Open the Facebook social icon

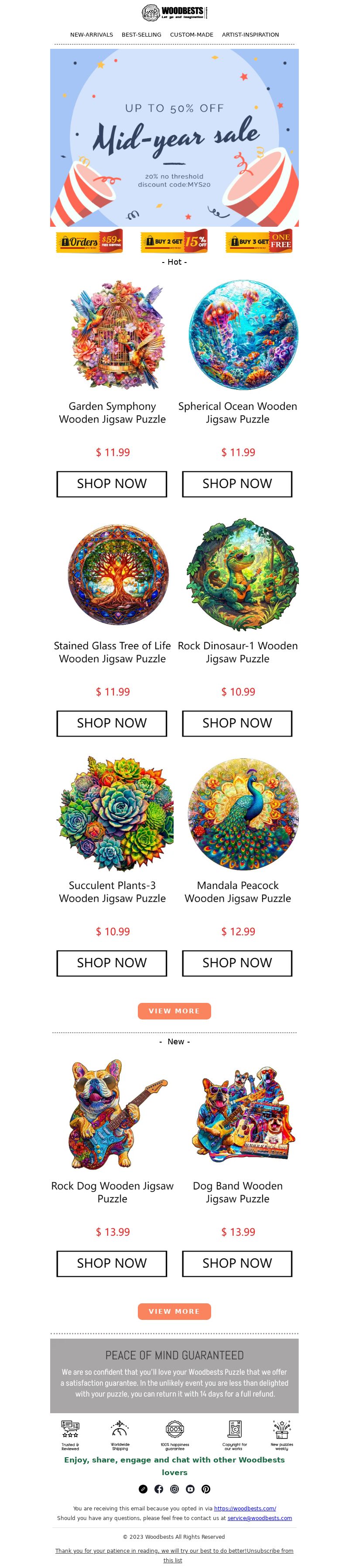pos(158,1488)
